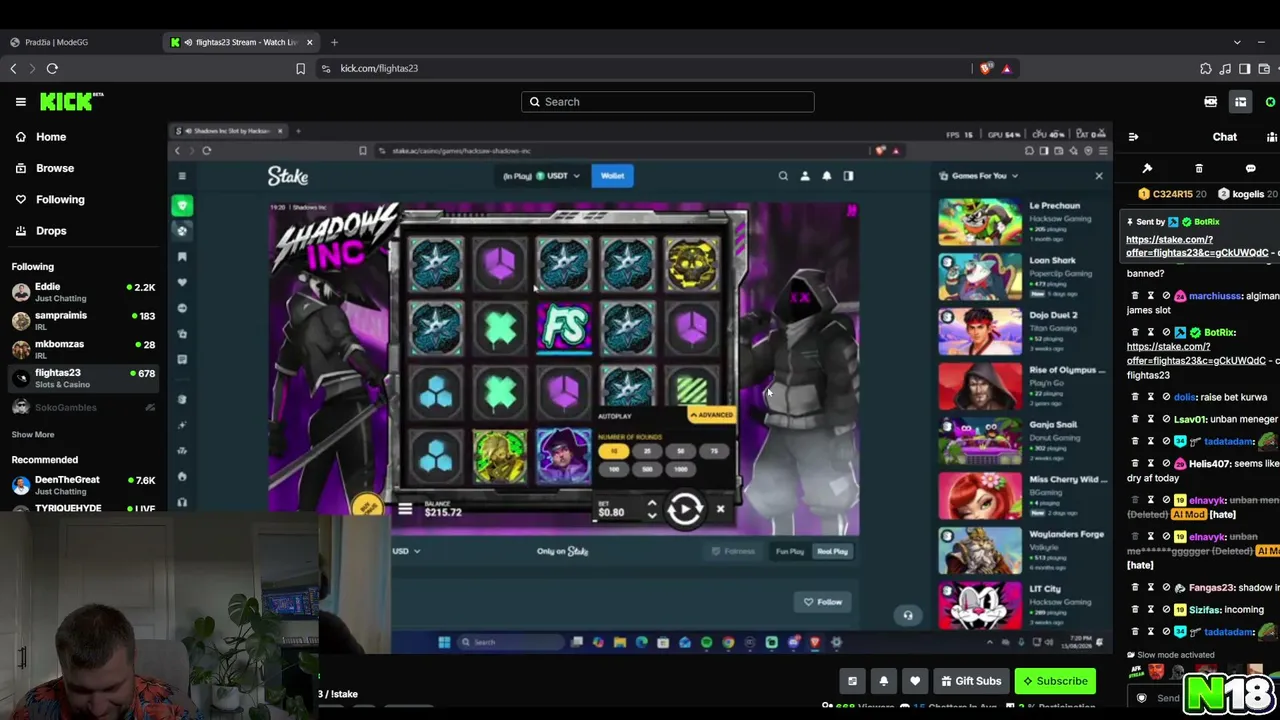Select 50 autoplay rounds
The height and width of the screenshot is (720, 1280).
click(681, 451)
